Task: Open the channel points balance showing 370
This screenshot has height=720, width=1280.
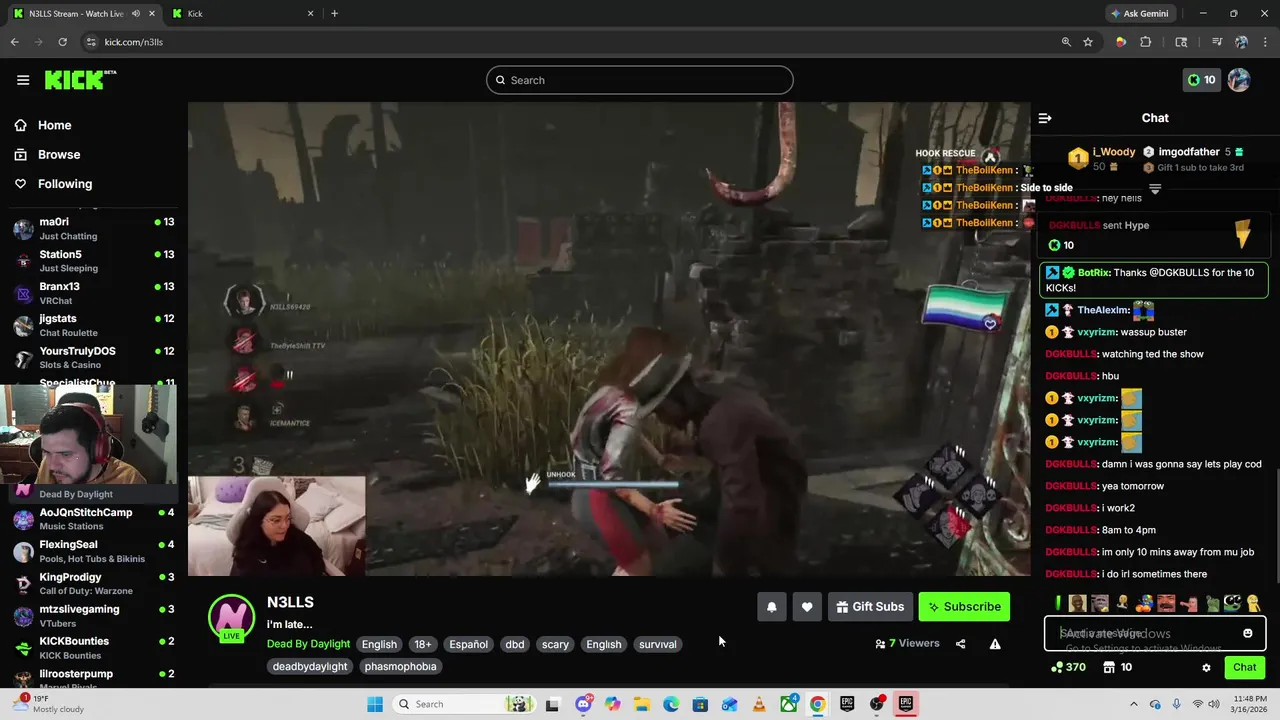Action: click(1068, 667)
